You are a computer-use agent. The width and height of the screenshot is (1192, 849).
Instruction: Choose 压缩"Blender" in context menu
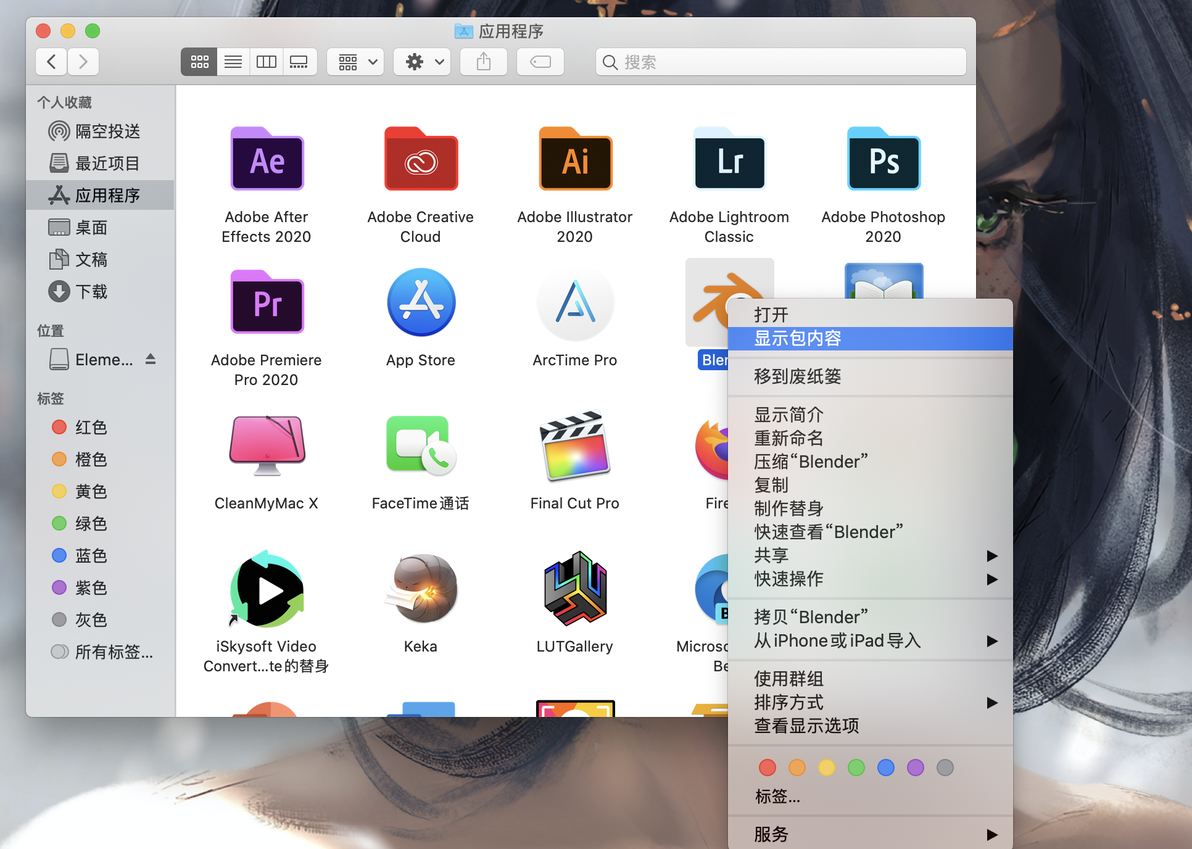870,462
